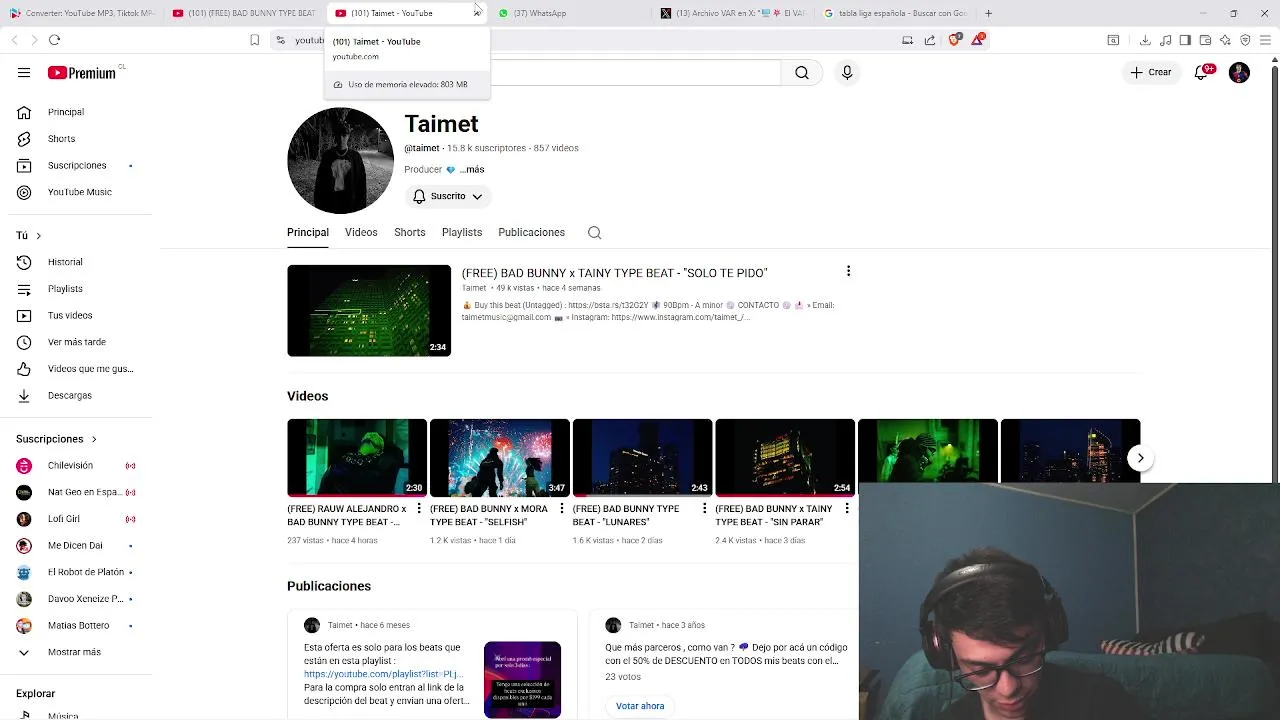The height and width of the screenshot is (720, 1280).
Task: Switch to the WhatsApp browser tab
Action: point(568,13)
